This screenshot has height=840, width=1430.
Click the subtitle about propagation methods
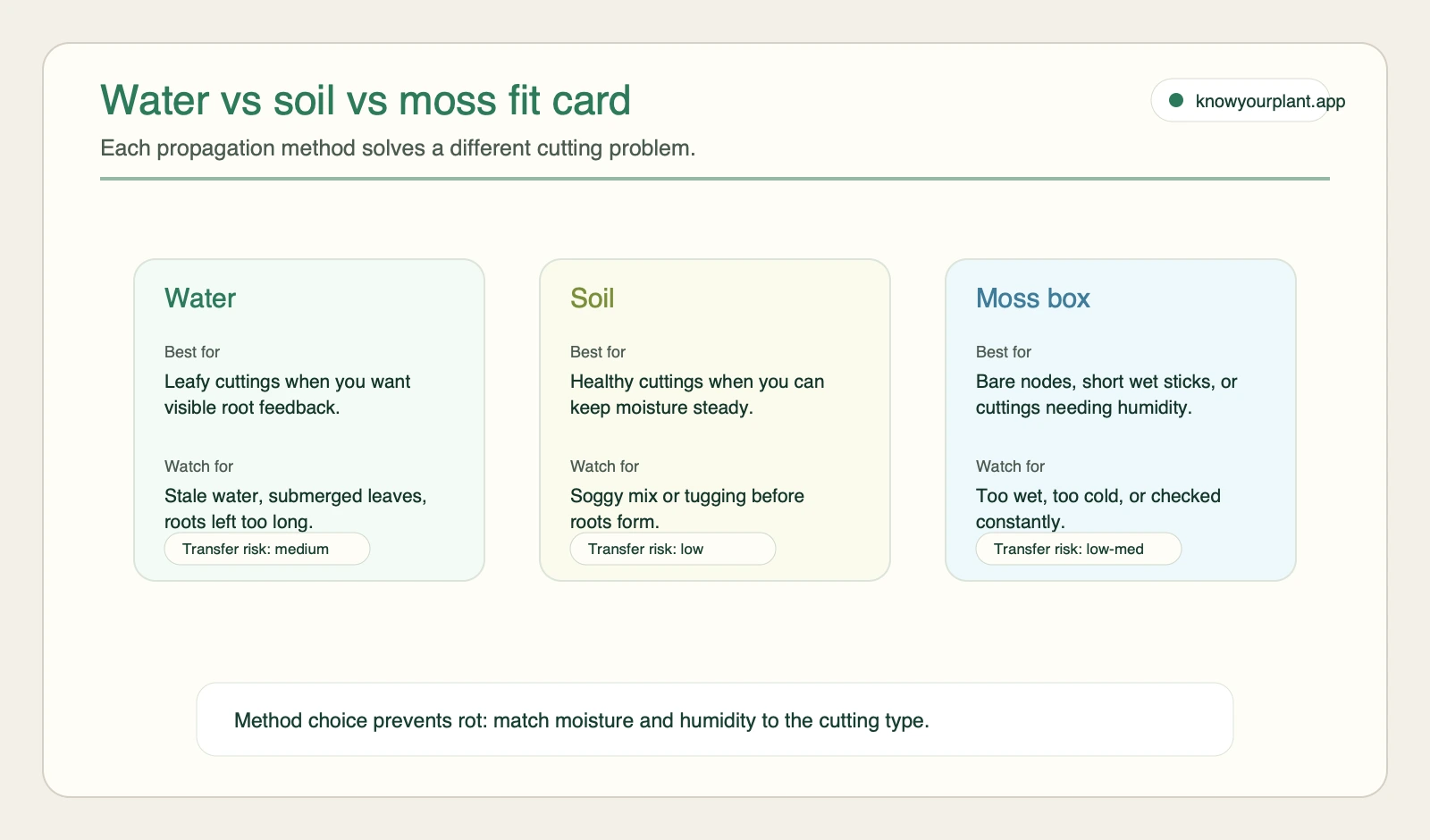(398, 148)
